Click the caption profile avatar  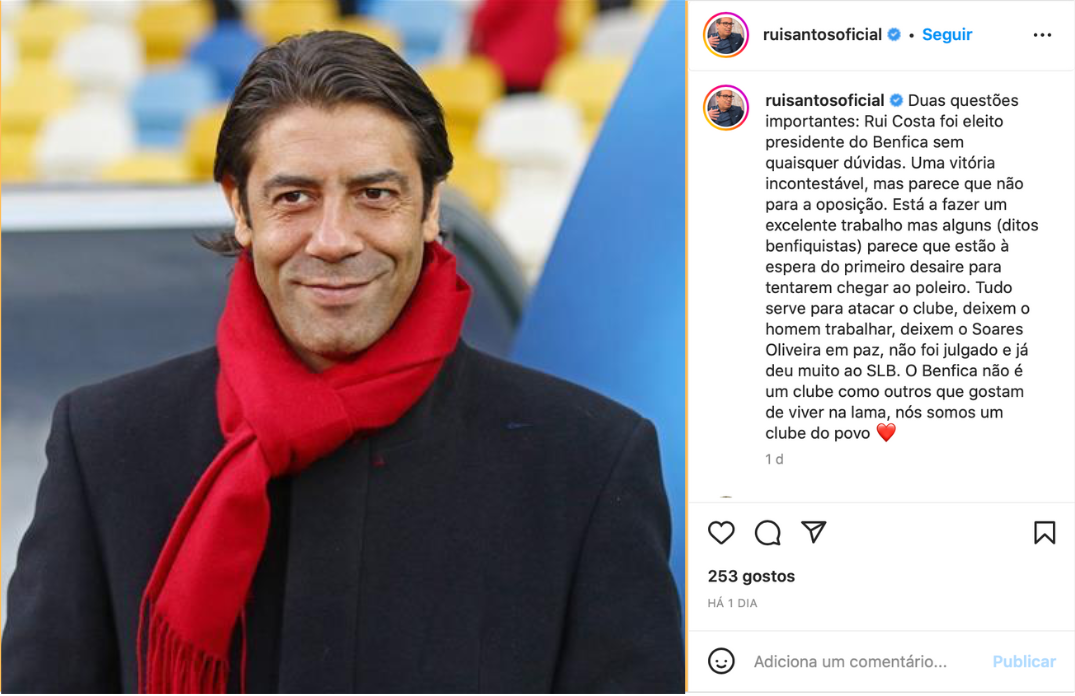coord(725,108)
